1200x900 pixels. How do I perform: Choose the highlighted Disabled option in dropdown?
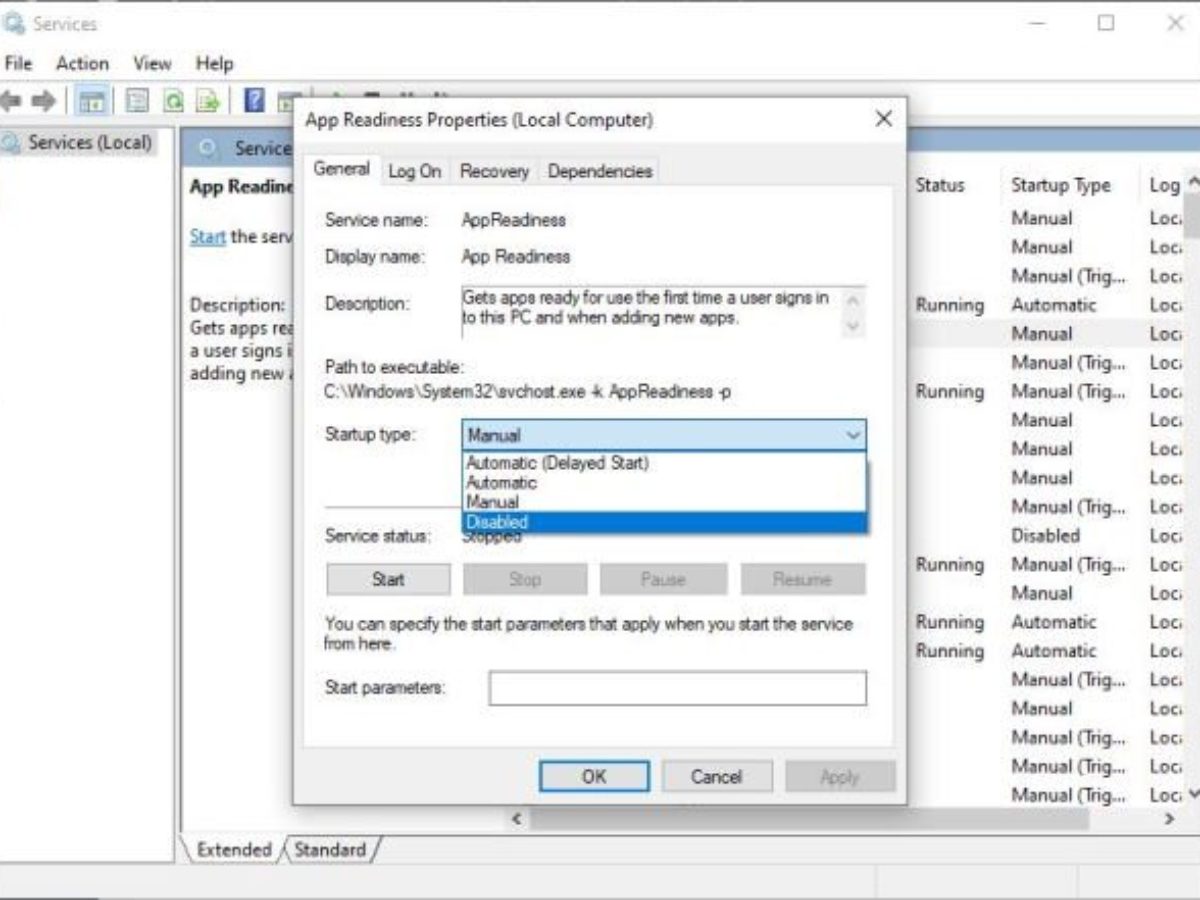tap(664, 522)
